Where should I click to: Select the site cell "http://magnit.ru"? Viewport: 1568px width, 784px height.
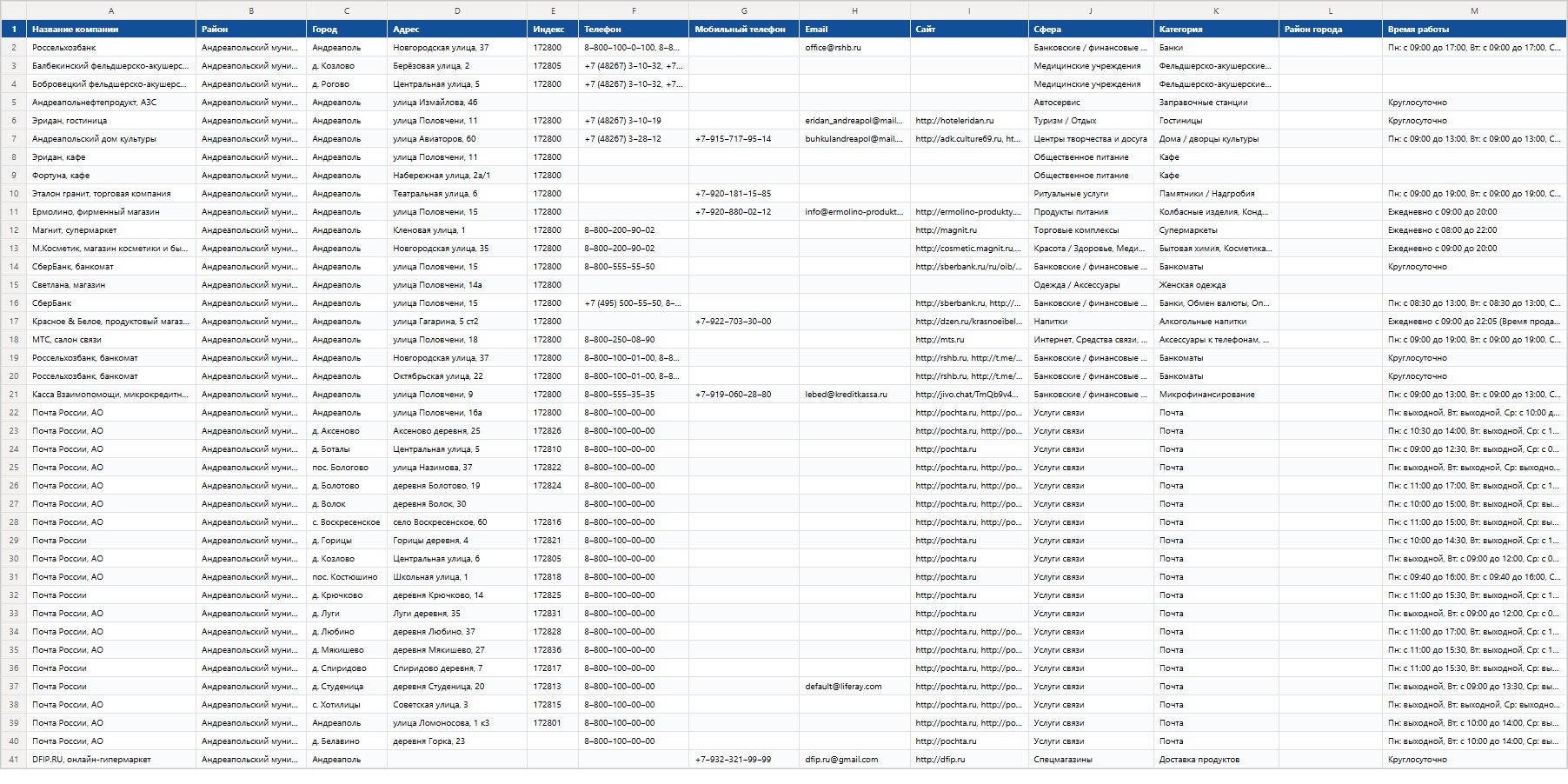tap(969, 229)
